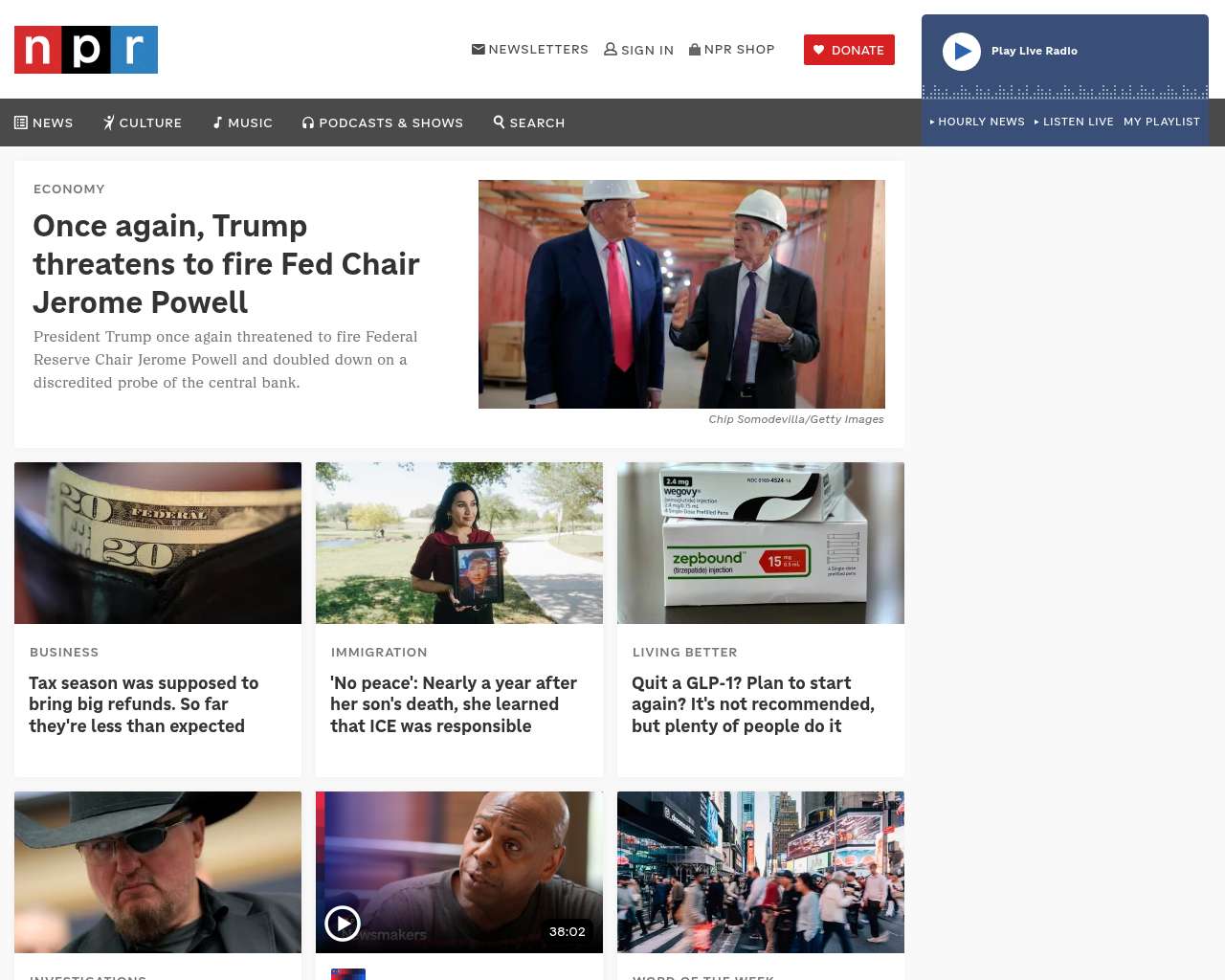Screen dimensions: 1225x980
Task: Open the Search magnifier icon
Action: (x=499, y=122)
